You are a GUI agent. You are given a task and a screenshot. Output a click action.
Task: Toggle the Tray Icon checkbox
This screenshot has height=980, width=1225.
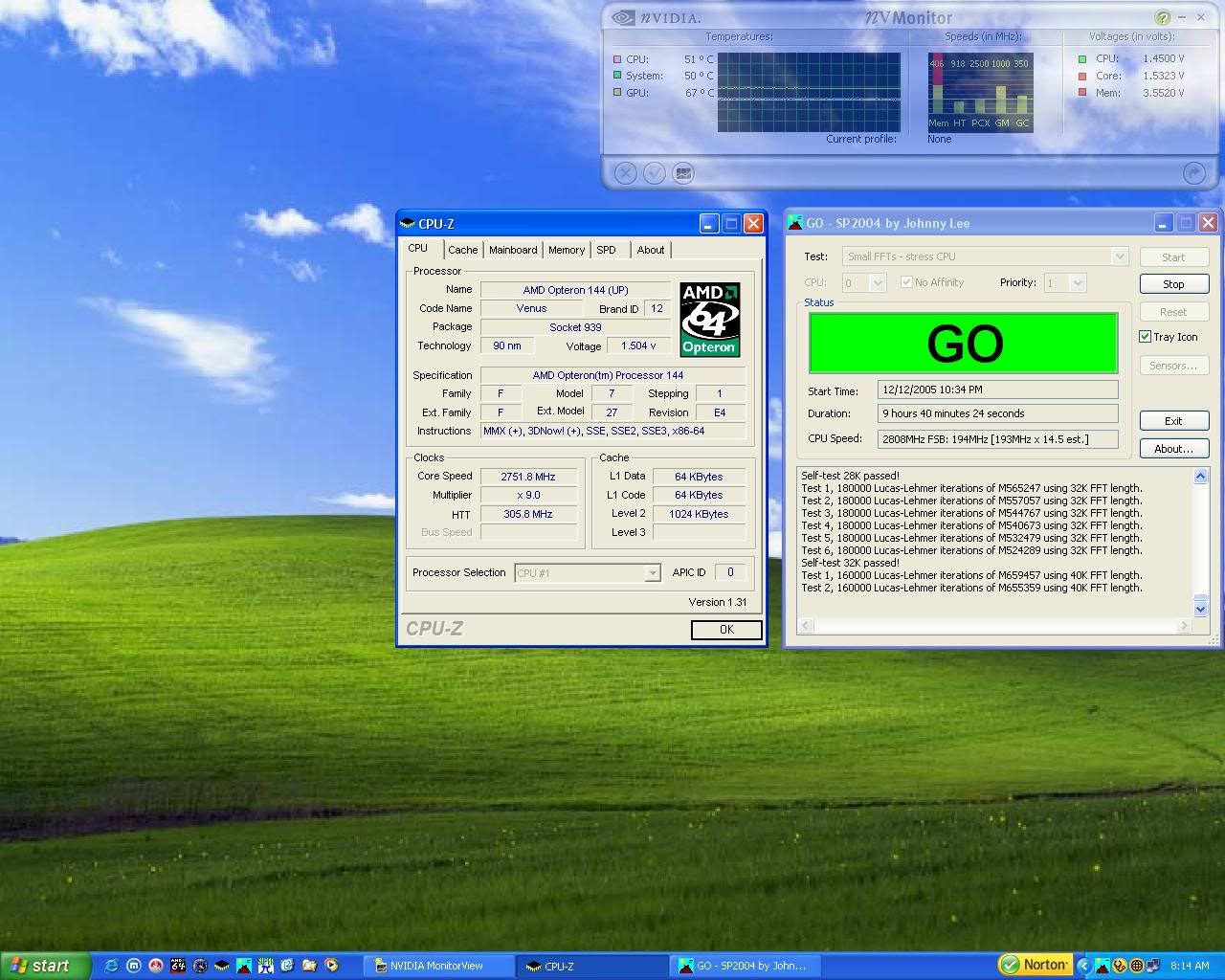tap(1145, 337)
